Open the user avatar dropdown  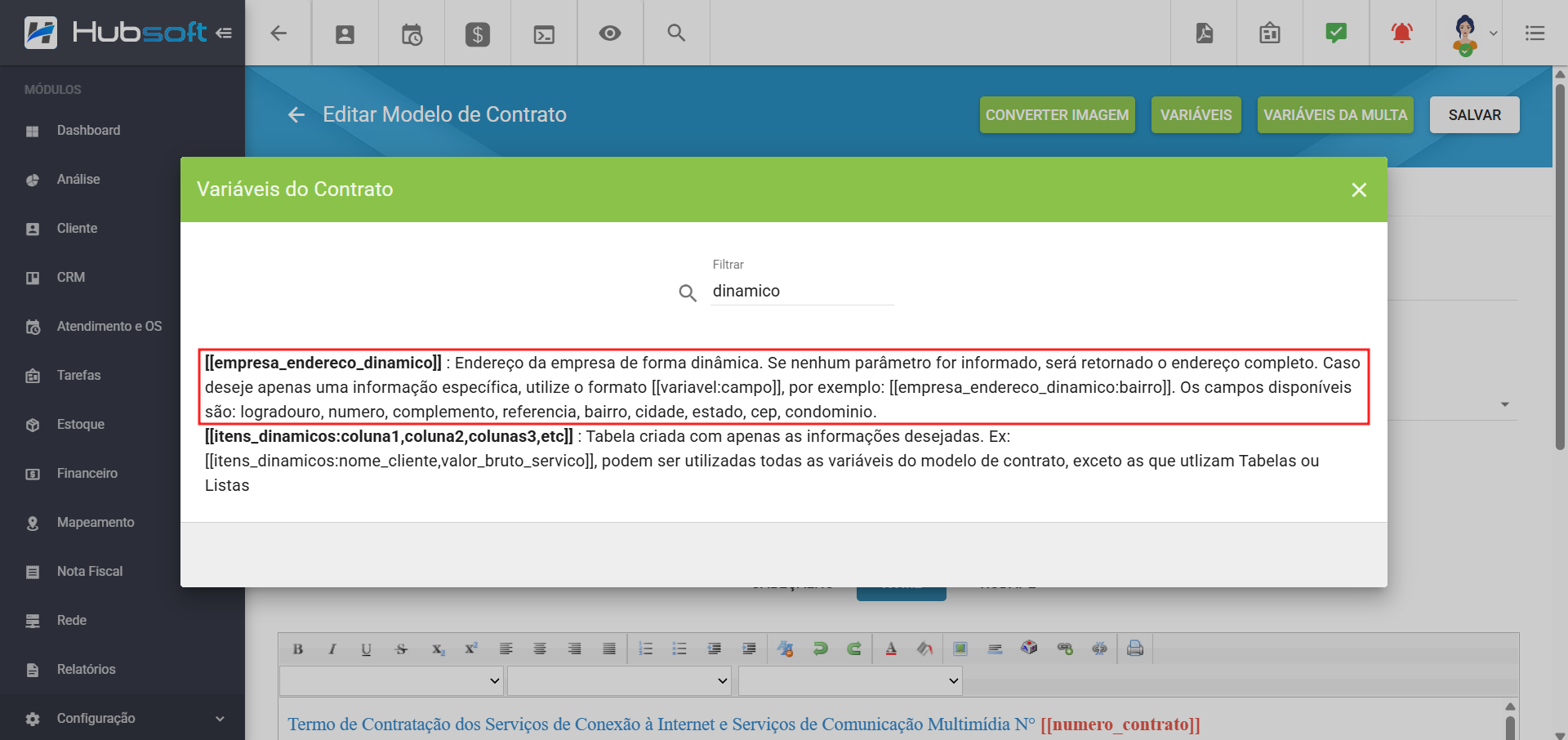[1473, 33]
